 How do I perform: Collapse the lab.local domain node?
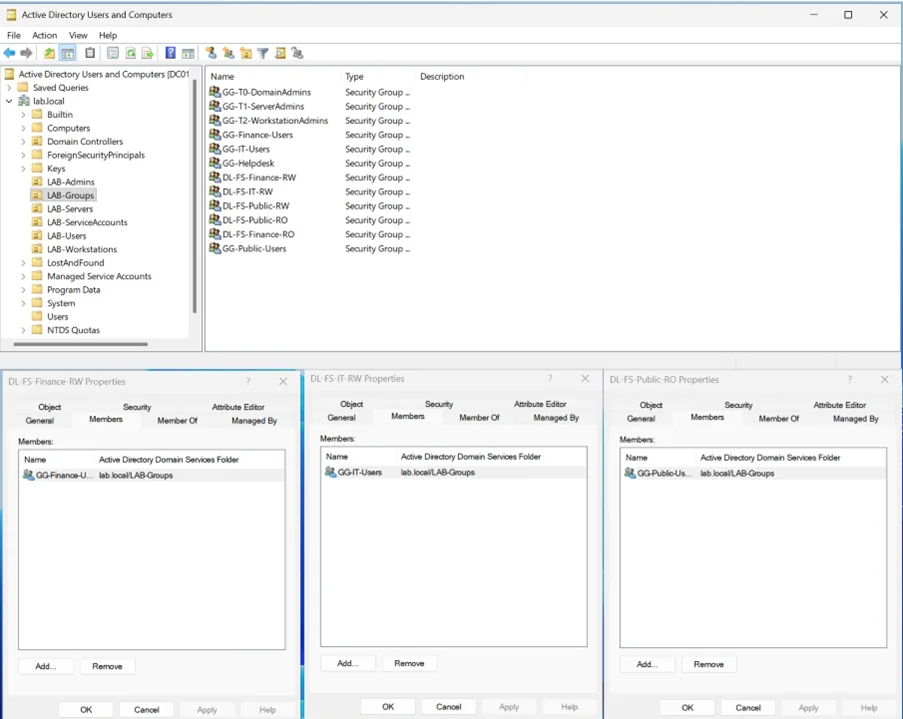tap(9, 101)
